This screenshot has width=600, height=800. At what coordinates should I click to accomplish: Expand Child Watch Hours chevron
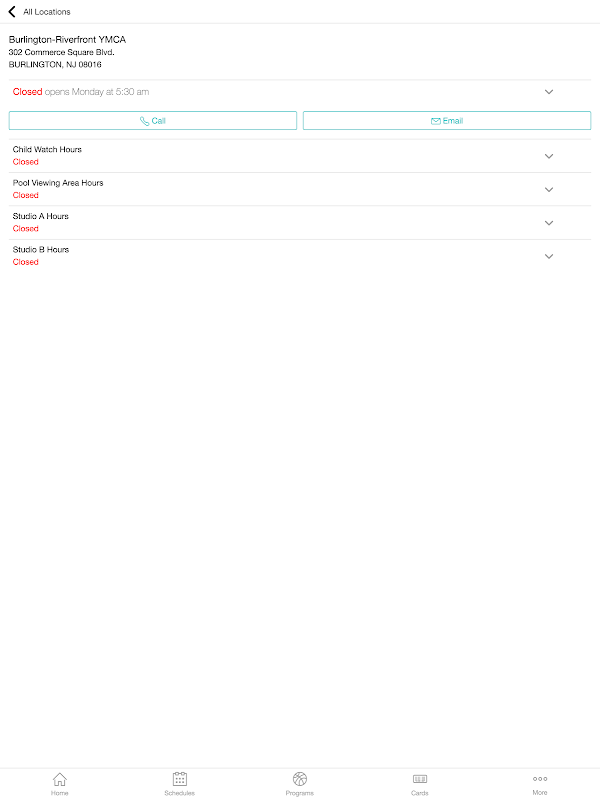549,156
